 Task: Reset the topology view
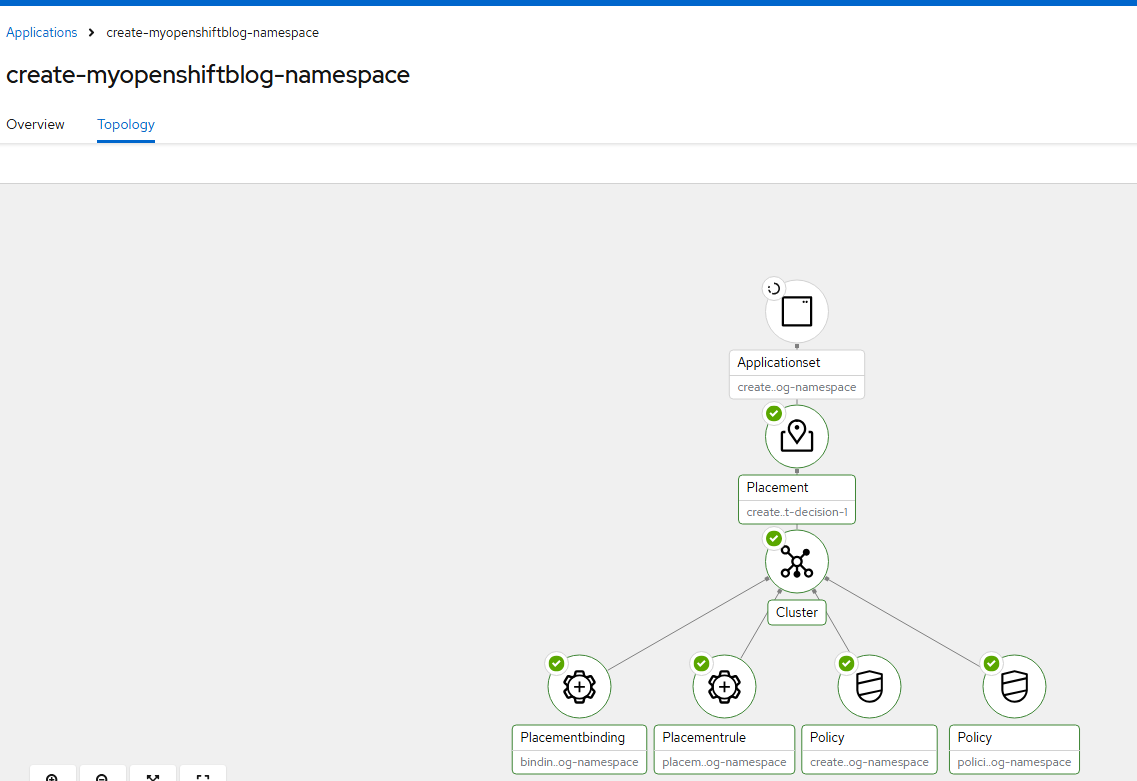(x=202, y=775)
